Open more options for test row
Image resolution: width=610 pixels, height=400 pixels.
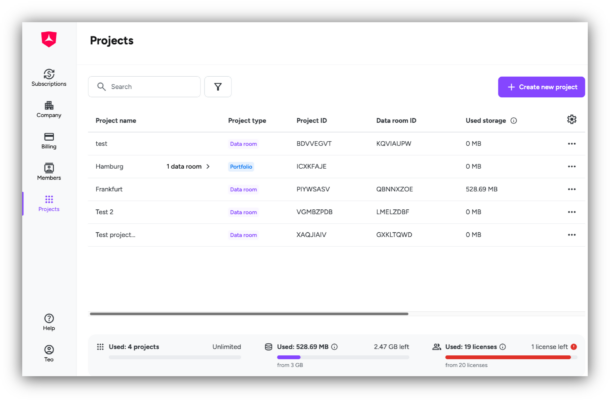point(571,144)
